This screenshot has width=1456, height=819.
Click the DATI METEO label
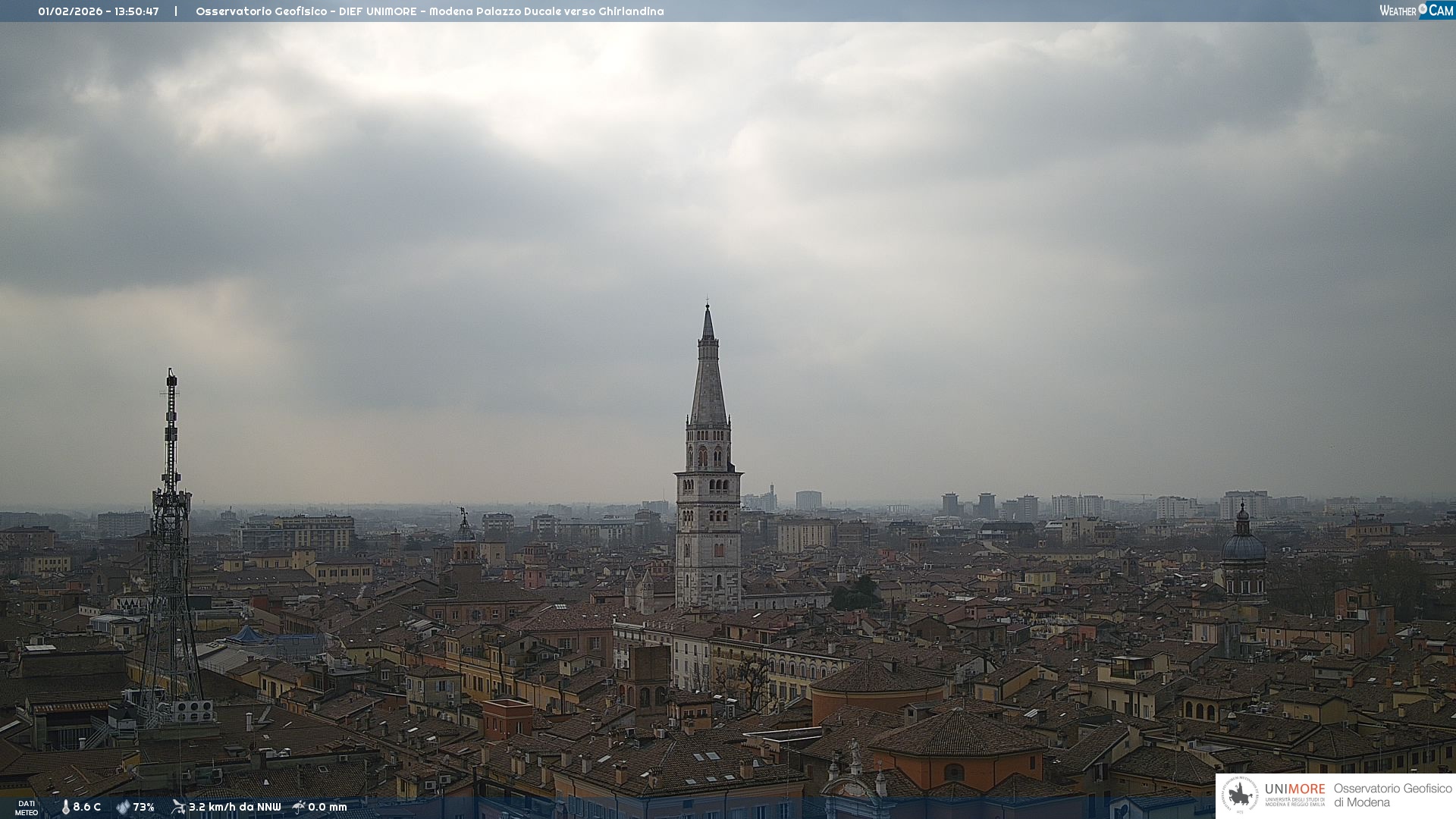[27, 808]
